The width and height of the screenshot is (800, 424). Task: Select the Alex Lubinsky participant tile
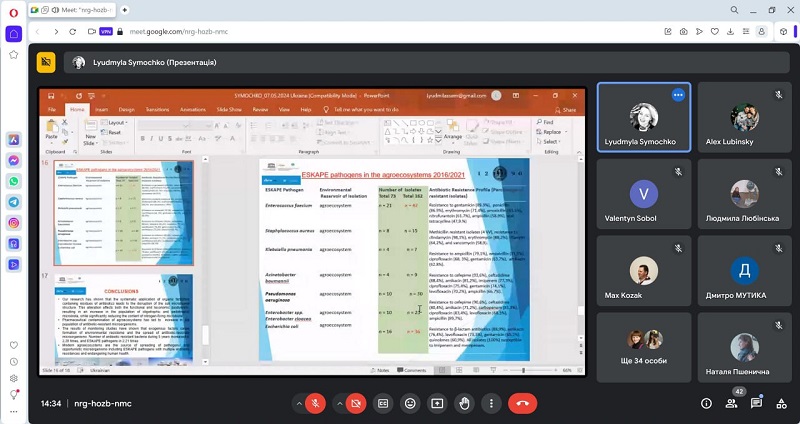point(744,117)
